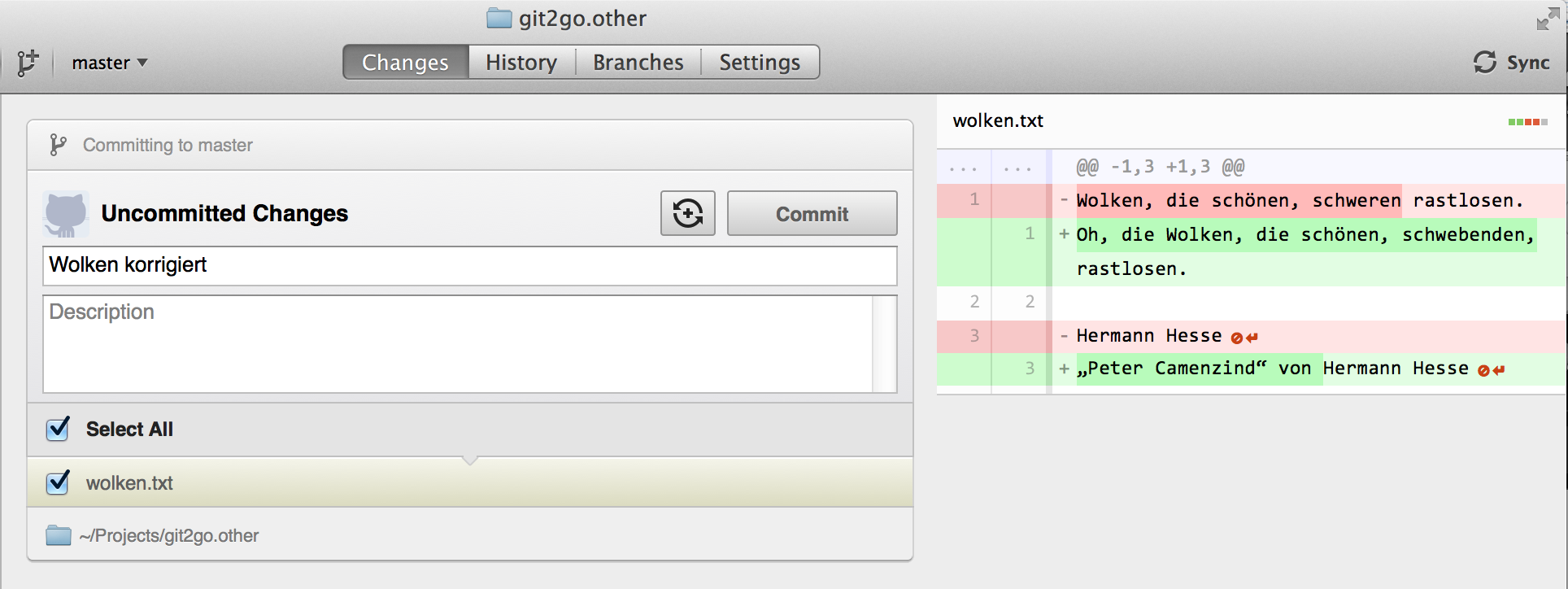
Task: Open the master branch dropdown
Action: pyautogui.click(x=109, y=63)
